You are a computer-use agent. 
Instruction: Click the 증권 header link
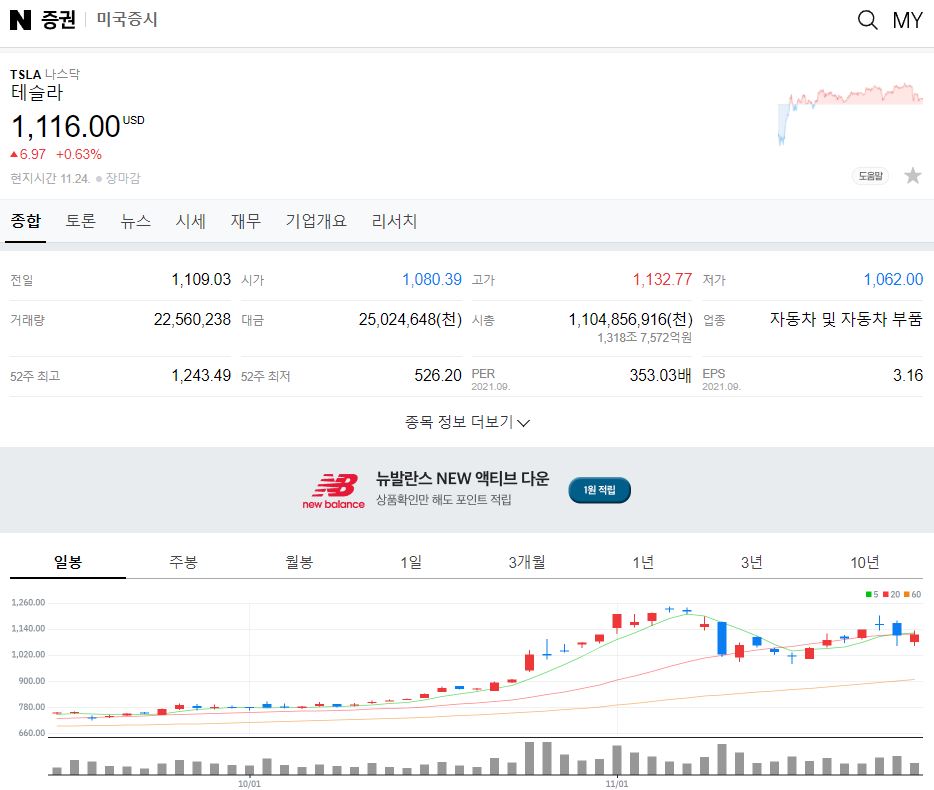[58, 20]
